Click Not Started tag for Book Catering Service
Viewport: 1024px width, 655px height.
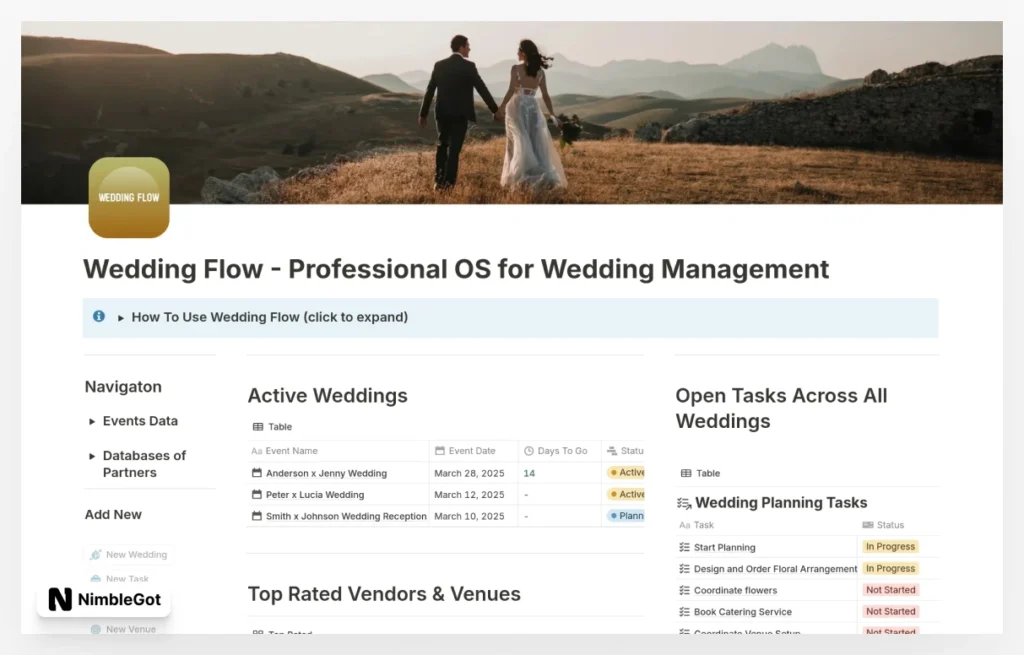coord(890,611)
